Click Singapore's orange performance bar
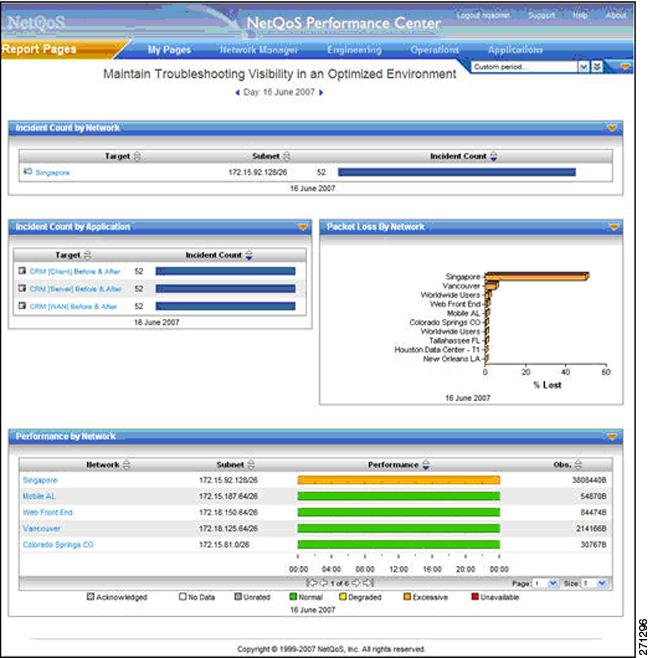Viewport: 650px width, 658px height. point(399,480)
